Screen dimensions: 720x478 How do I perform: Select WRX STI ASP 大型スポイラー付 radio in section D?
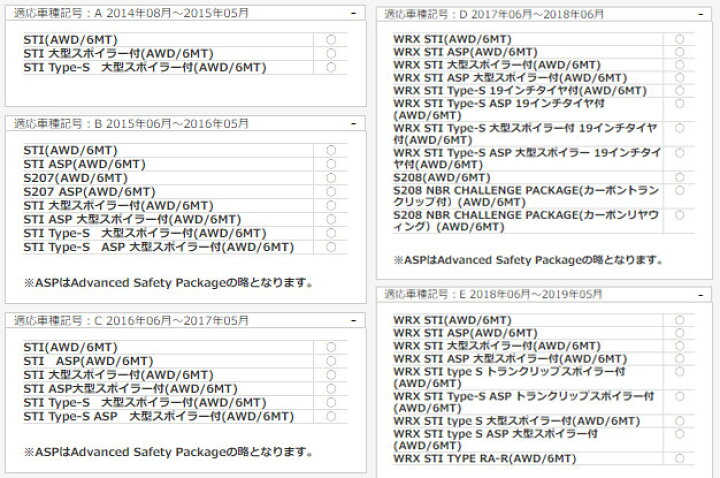(x=680, y=78)
